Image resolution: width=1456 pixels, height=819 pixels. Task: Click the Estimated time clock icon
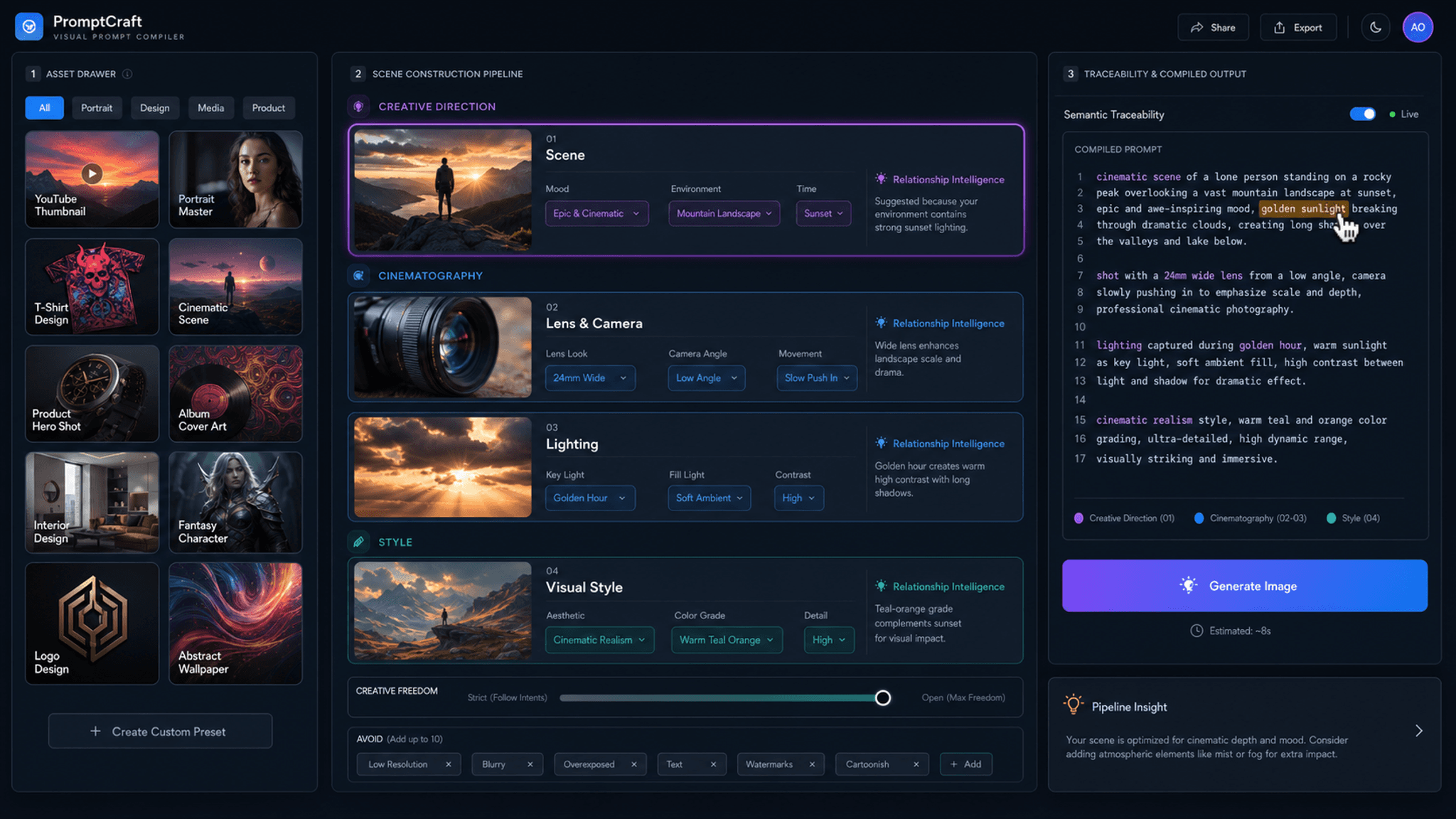click(1197, 631)
